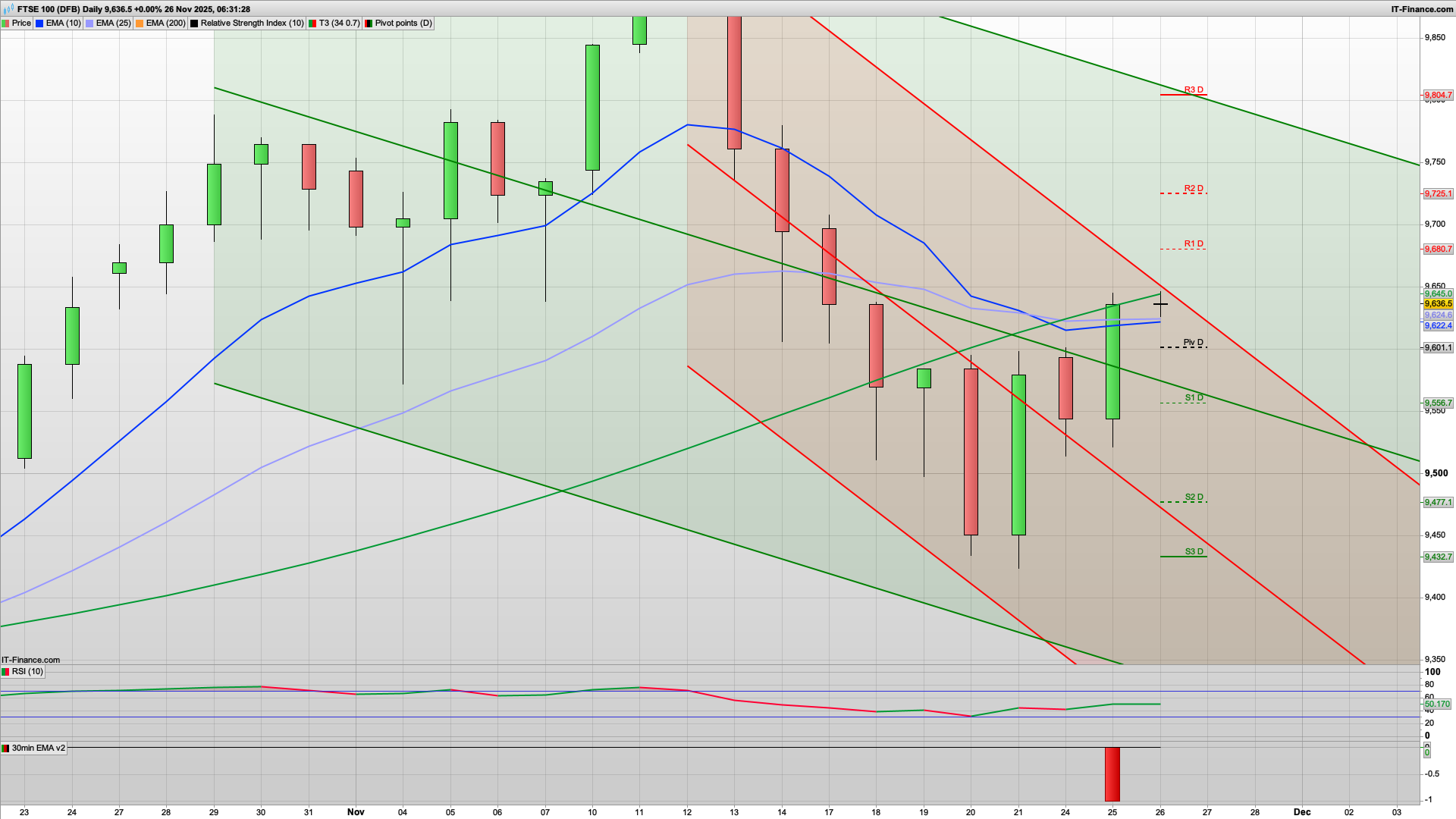This screenshot has width=1456, height=819.
Task: Click the purple EMA (25) color icon
Action: tap(89, 23)
